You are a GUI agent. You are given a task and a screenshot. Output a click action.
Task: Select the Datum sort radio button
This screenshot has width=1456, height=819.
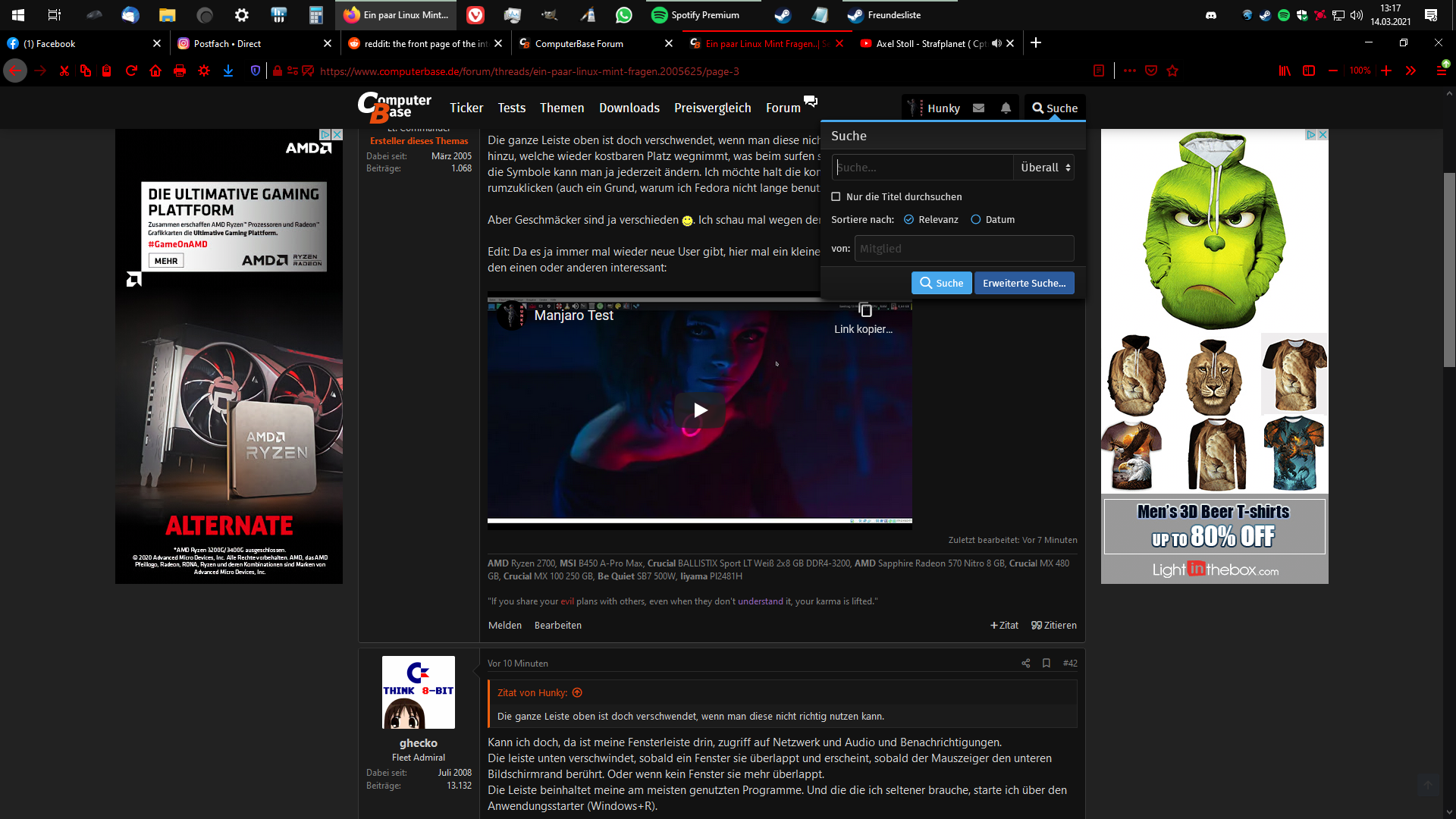976,220
